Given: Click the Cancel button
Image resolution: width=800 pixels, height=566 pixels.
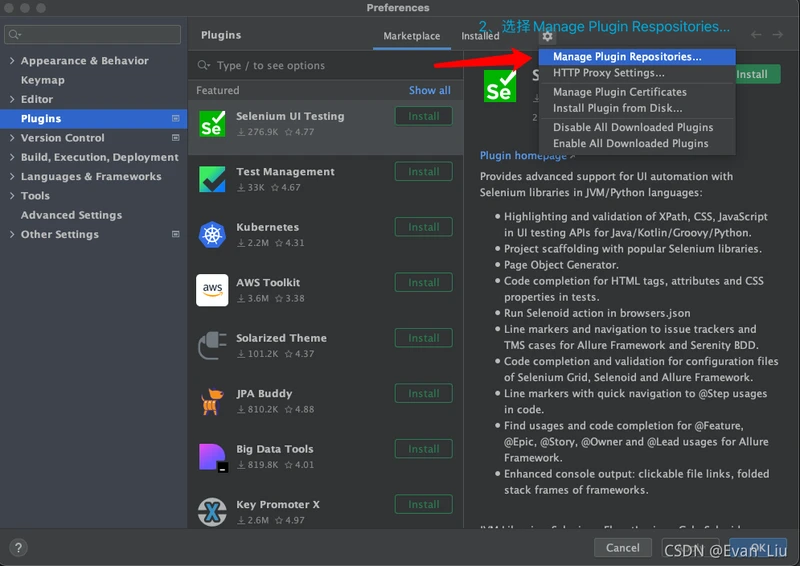Looking at the screenshot, I should [622, 548].
